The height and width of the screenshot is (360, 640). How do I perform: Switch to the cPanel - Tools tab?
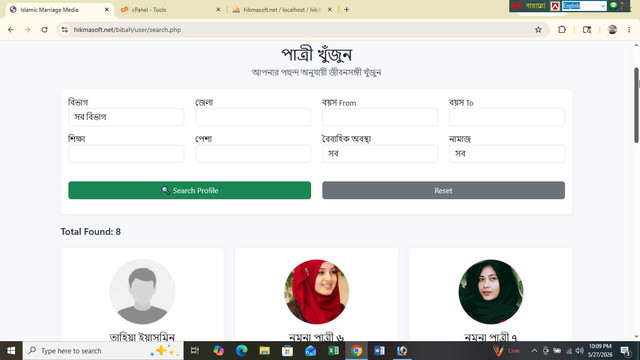(171, 10)
